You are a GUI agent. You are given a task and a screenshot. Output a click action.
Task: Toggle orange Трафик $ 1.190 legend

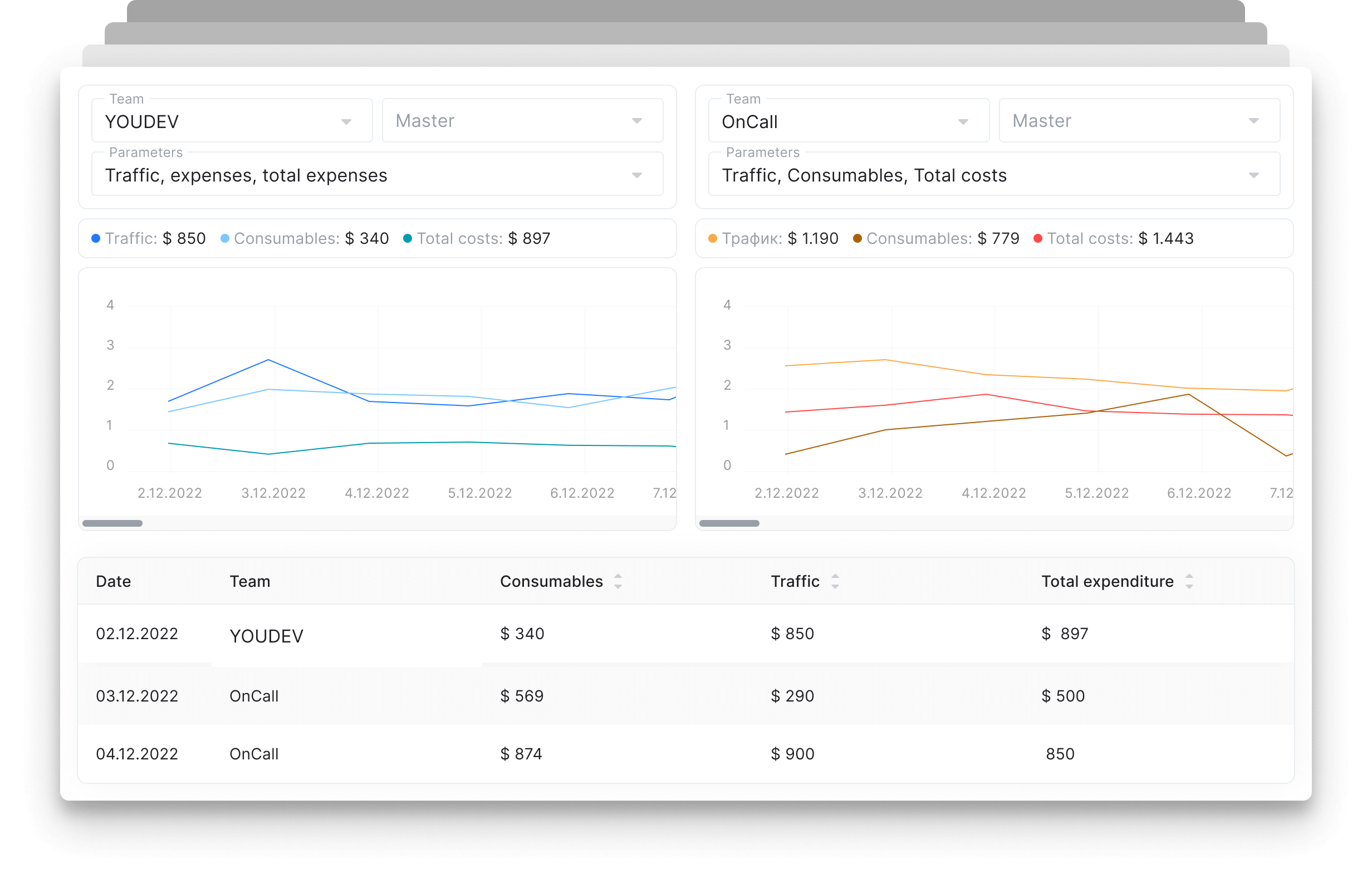tap(712, 238)
